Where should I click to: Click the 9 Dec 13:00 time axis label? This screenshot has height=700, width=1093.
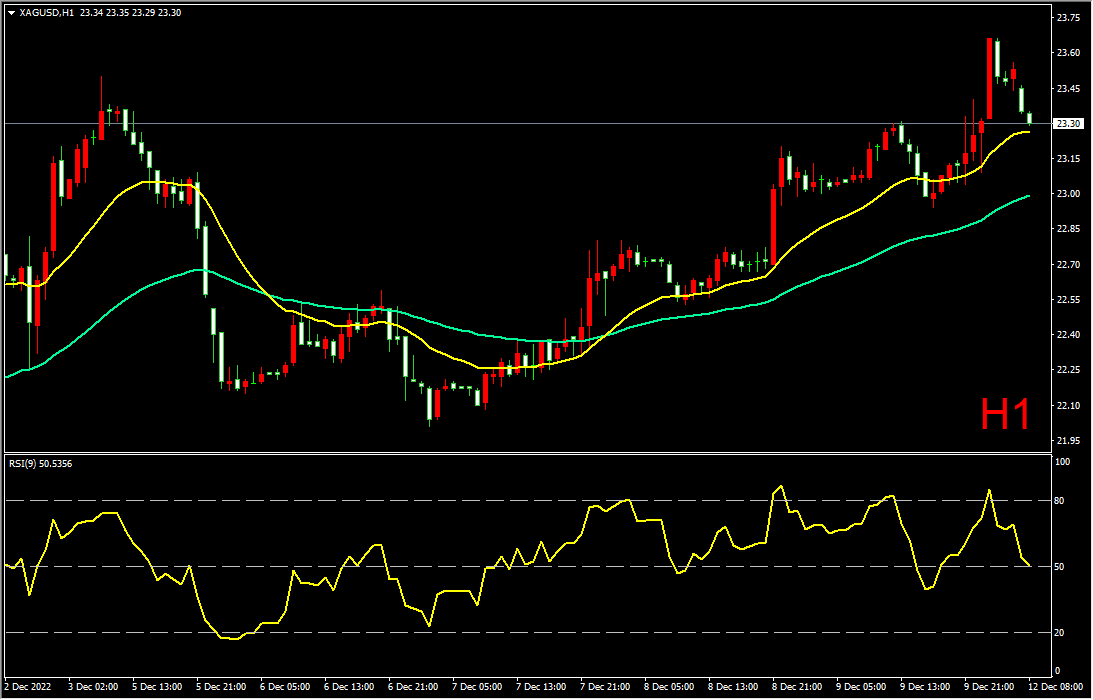926,687
